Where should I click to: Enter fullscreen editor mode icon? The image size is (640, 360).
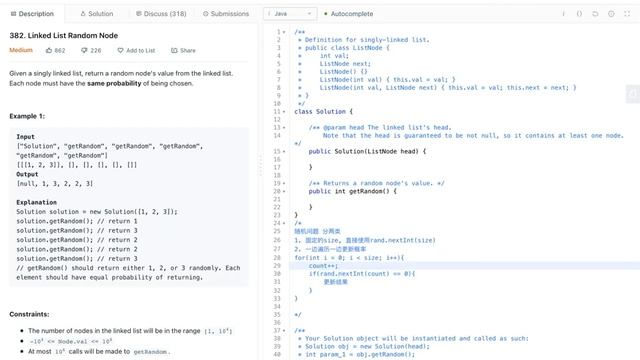pos(627,14)
